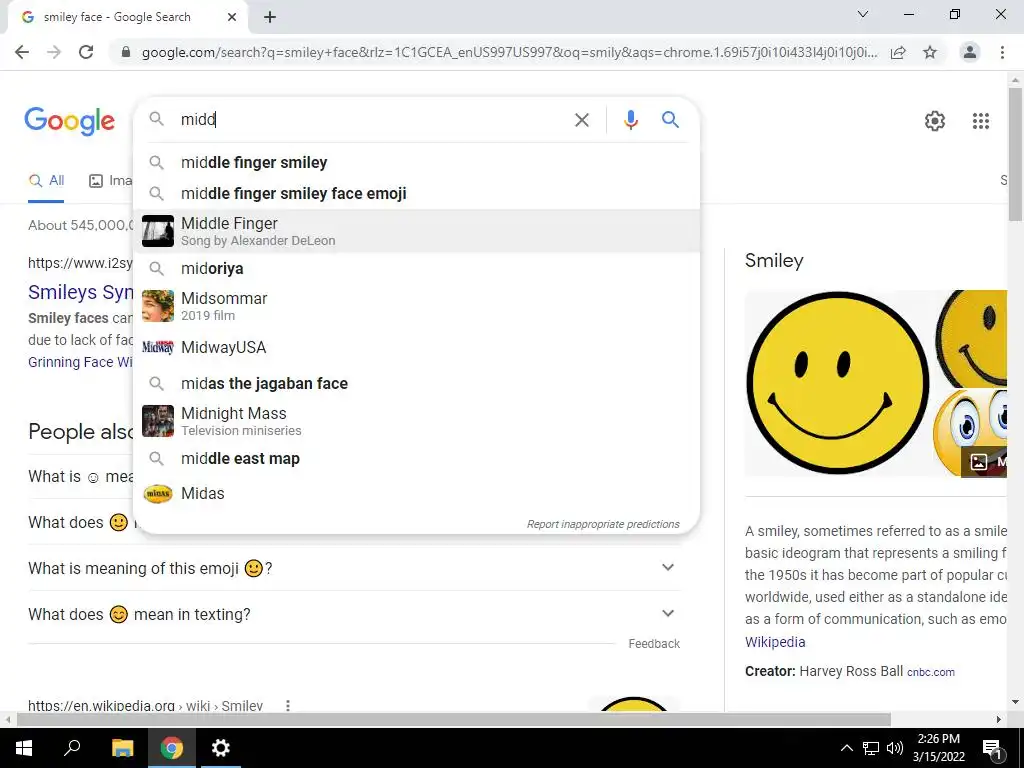This screenshot has width=1024, height=768.
Task: Expand 'What is meaning of this emoji' question
Action: 354,568
